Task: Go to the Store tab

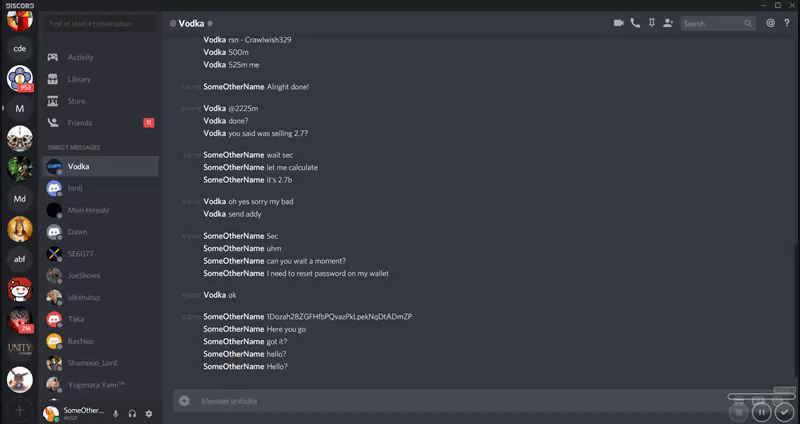Action: (76, 101)
